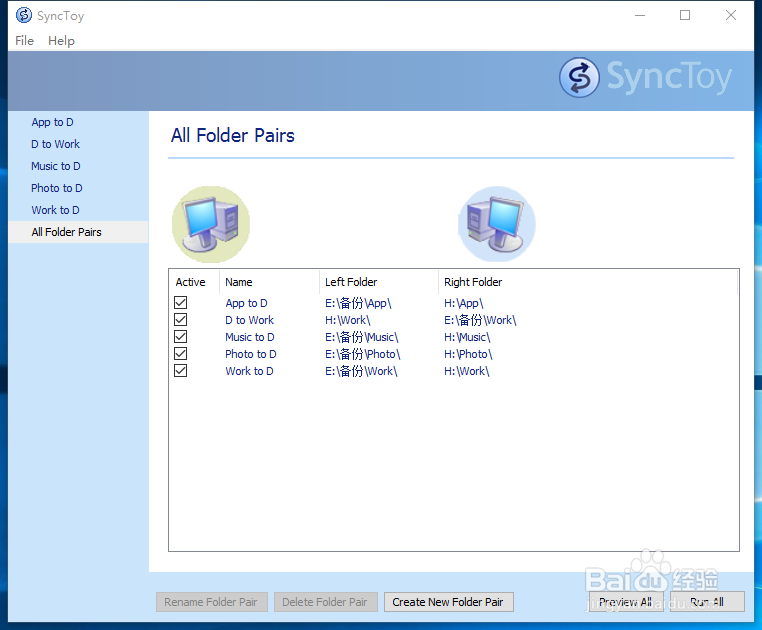Click Music to D name in table
Image resolution: width=762 pixels, height=630 pixels.
250,337
